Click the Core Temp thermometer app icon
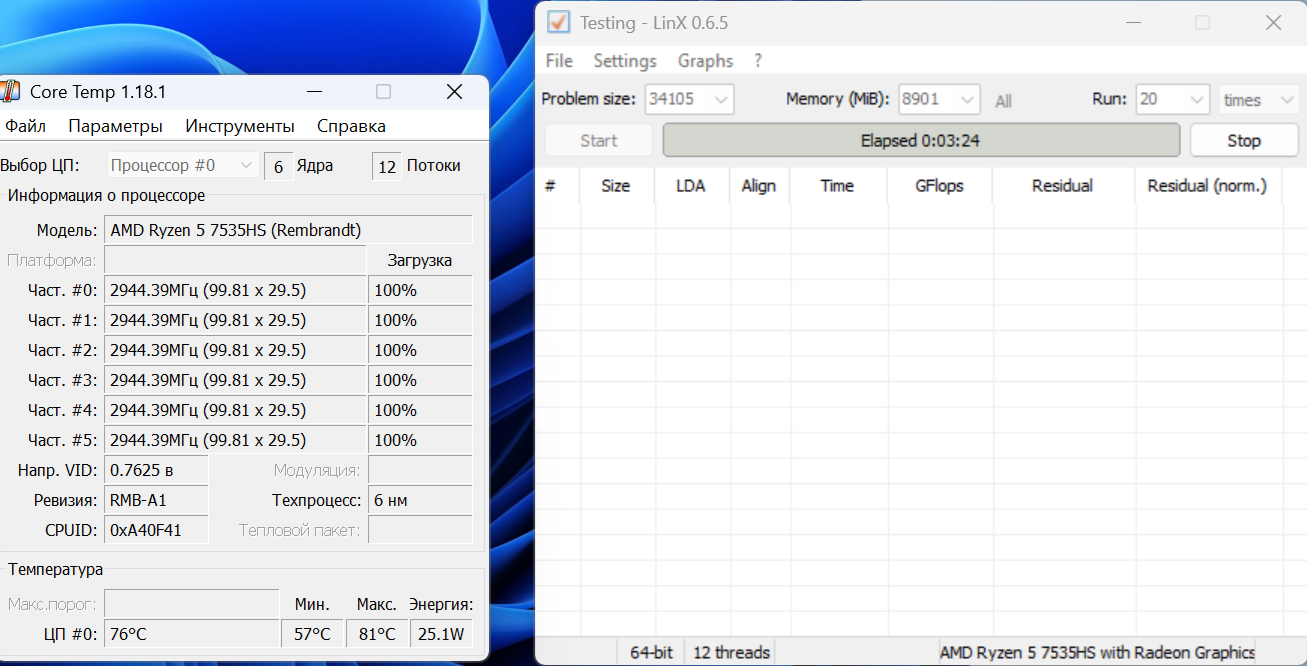 [x=10, y=92]
